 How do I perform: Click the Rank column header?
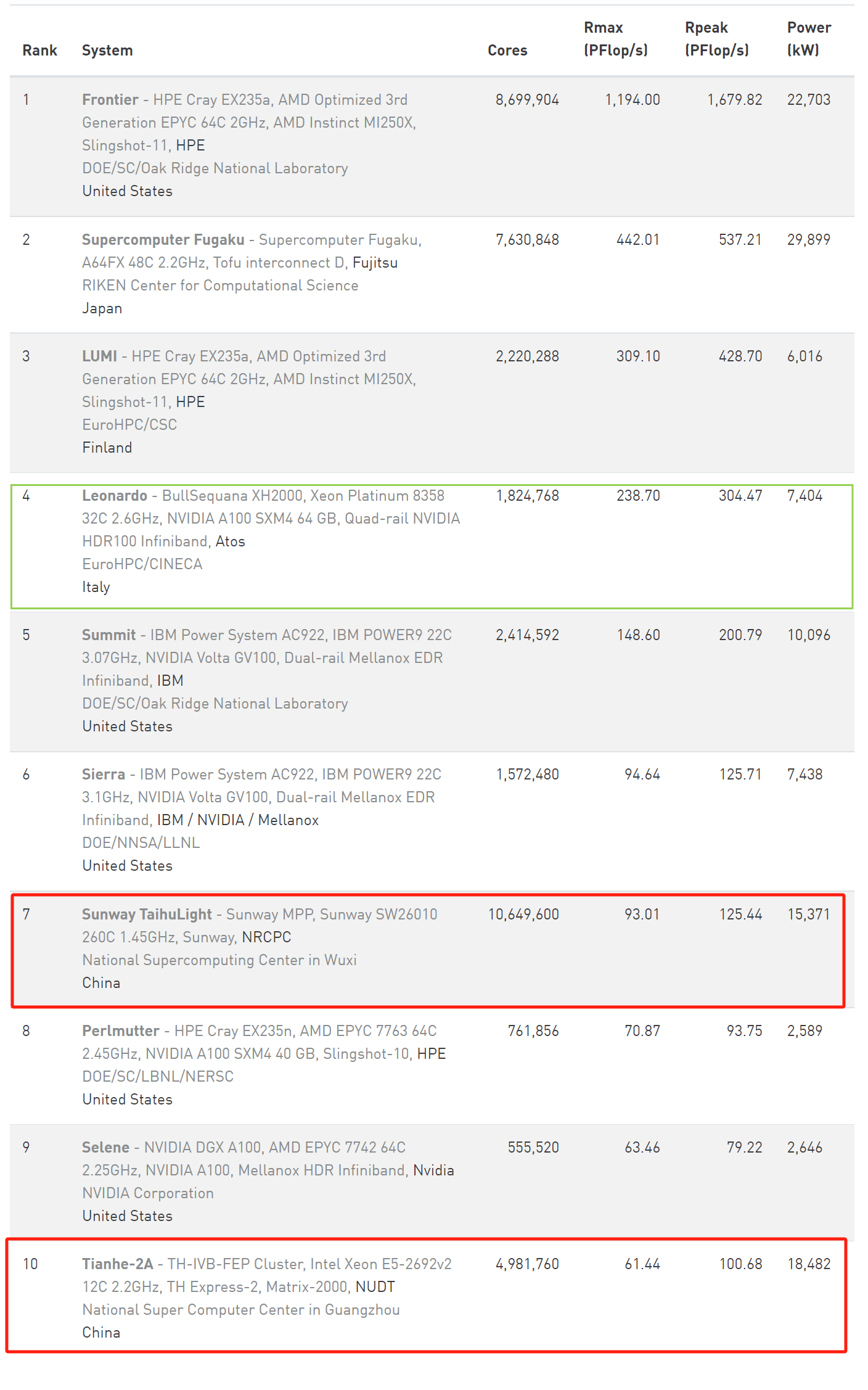[x=40, y=50]
